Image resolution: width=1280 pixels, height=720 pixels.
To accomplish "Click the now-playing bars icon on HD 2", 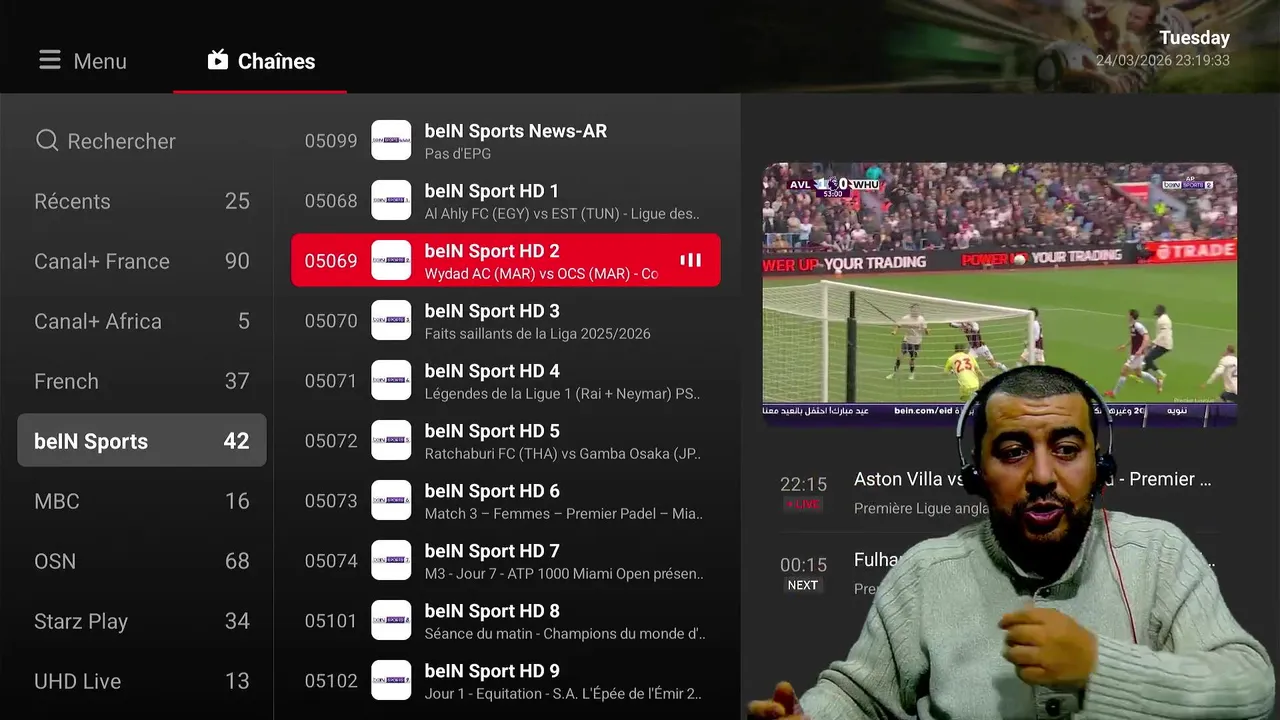I will [691, 260].
